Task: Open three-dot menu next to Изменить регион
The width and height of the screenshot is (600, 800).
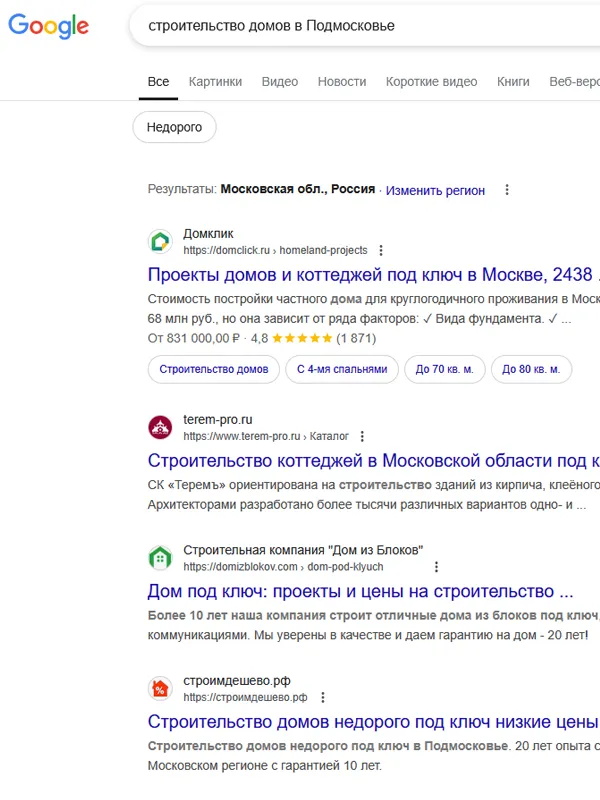Action: coord(507,190)
